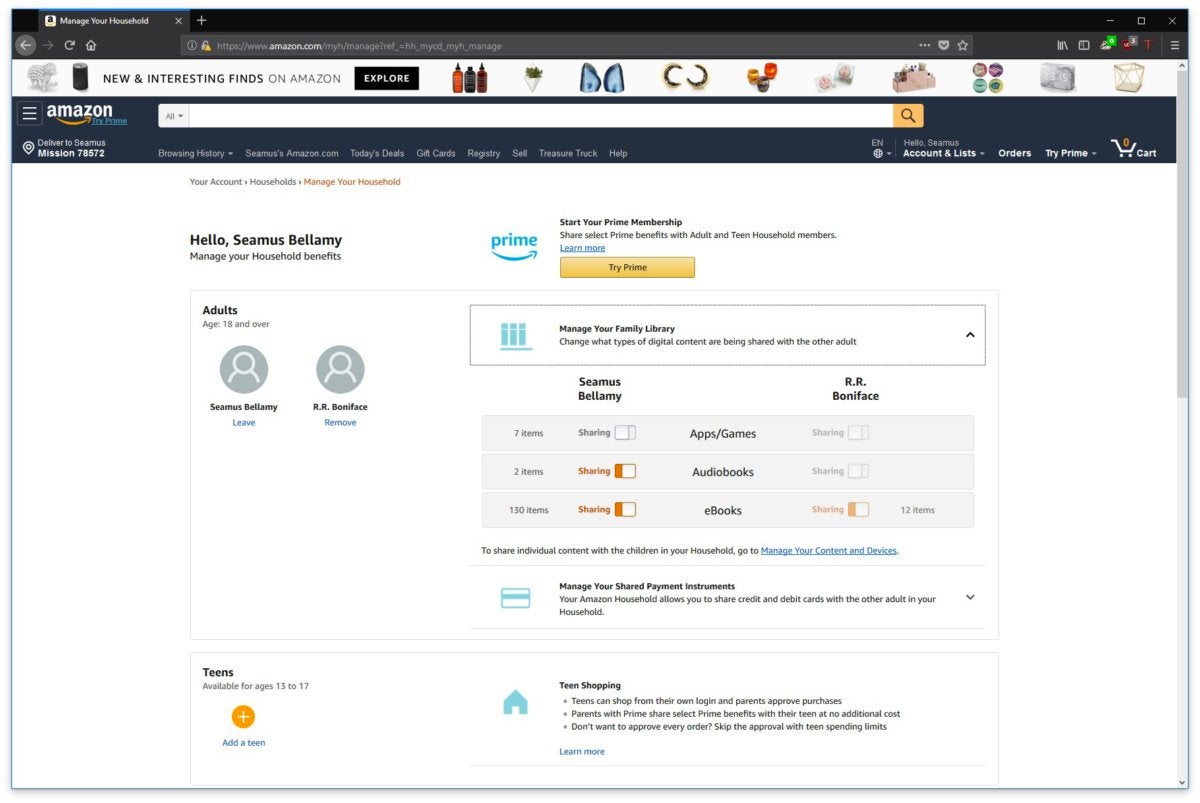The height and width of the screenshot is (803, 1200).
Task: Go to Your Account breadcrumb
Action: (x=216, y=182)
